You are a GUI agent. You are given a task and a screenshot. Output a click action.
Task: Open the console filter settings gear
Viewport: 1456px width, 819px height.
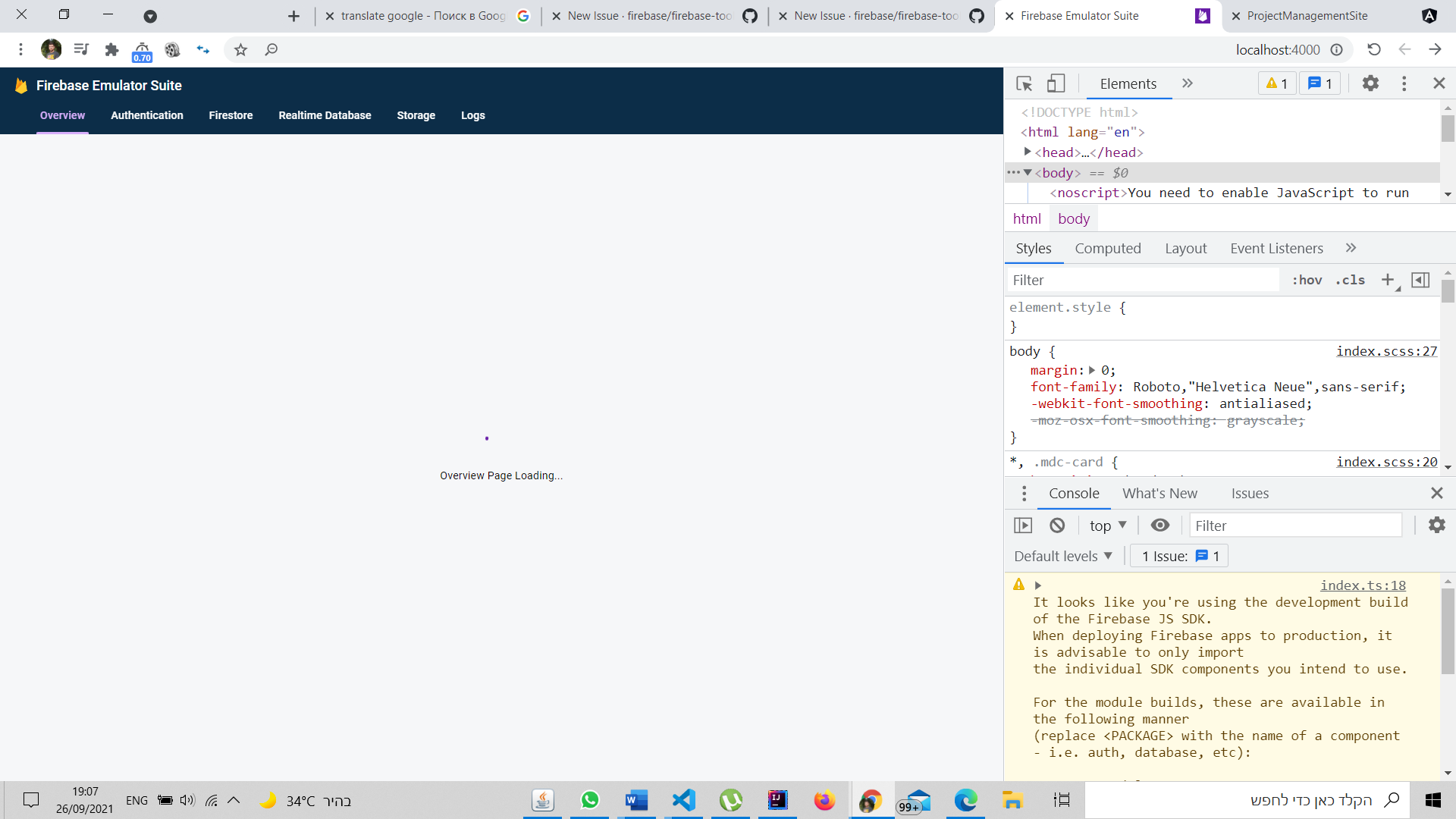click(1436, 525)
